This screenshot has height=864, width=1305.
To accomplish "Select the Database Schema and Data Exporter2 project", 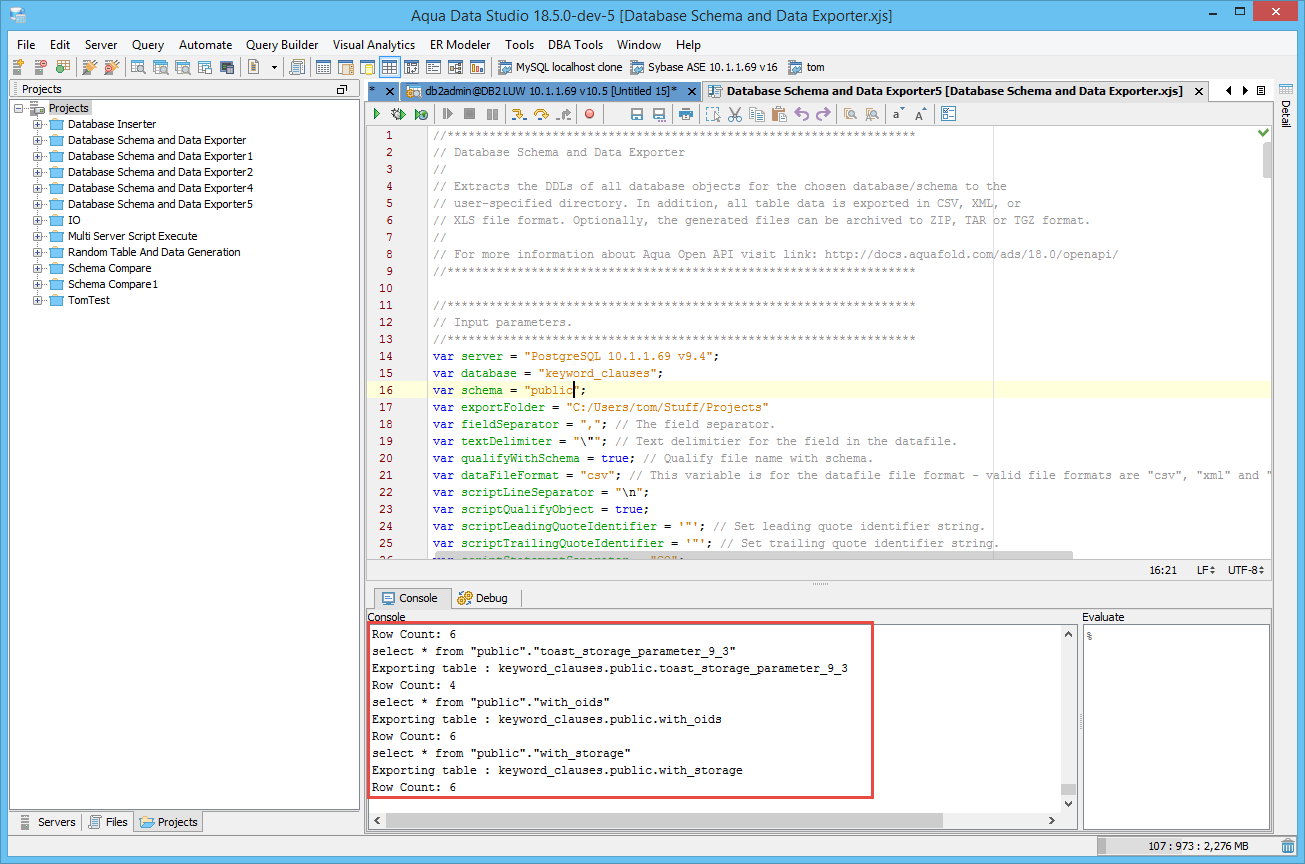I will click(160, 172).
